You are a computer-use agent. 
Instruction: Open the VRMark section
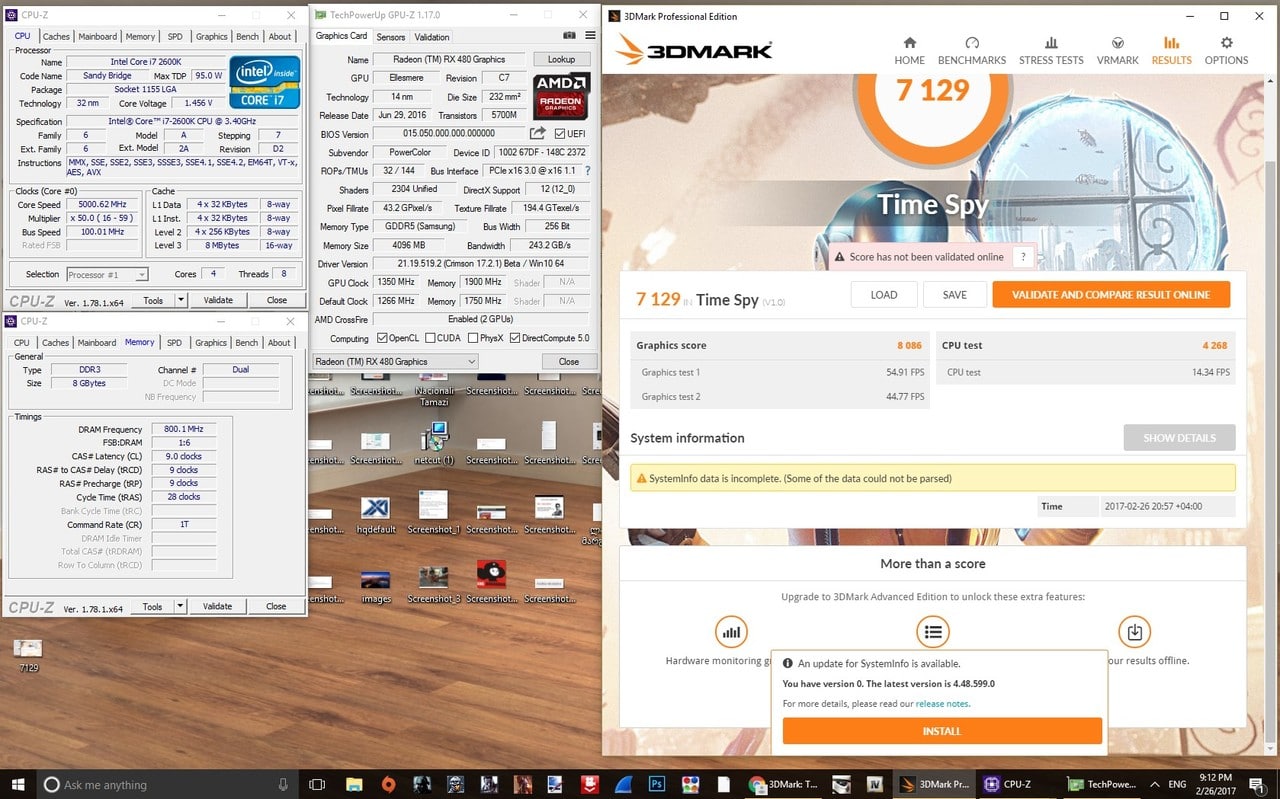coord(1117,51)
